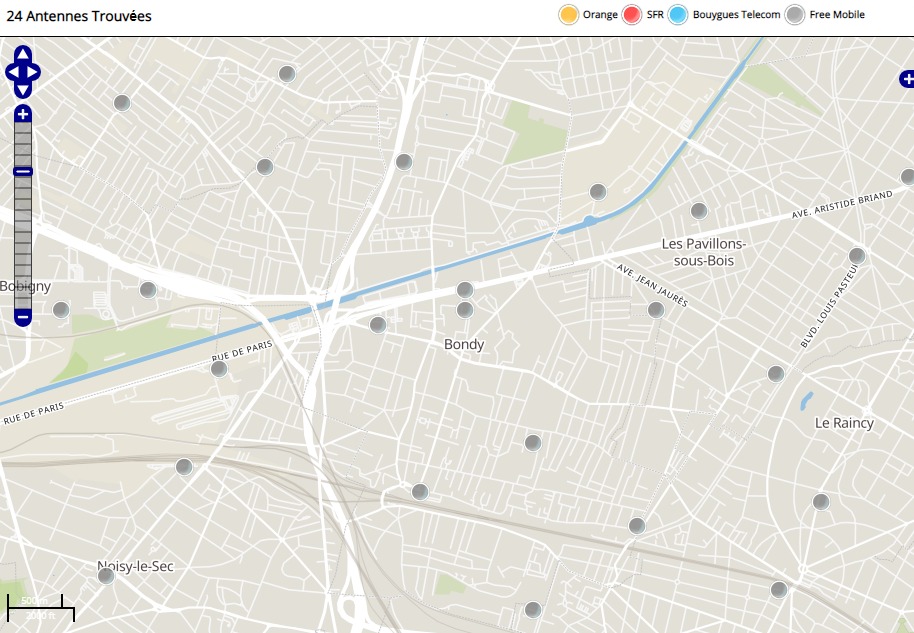Click the Bondy town label on map
914x633 pixels.
click(x=464, y=344)
